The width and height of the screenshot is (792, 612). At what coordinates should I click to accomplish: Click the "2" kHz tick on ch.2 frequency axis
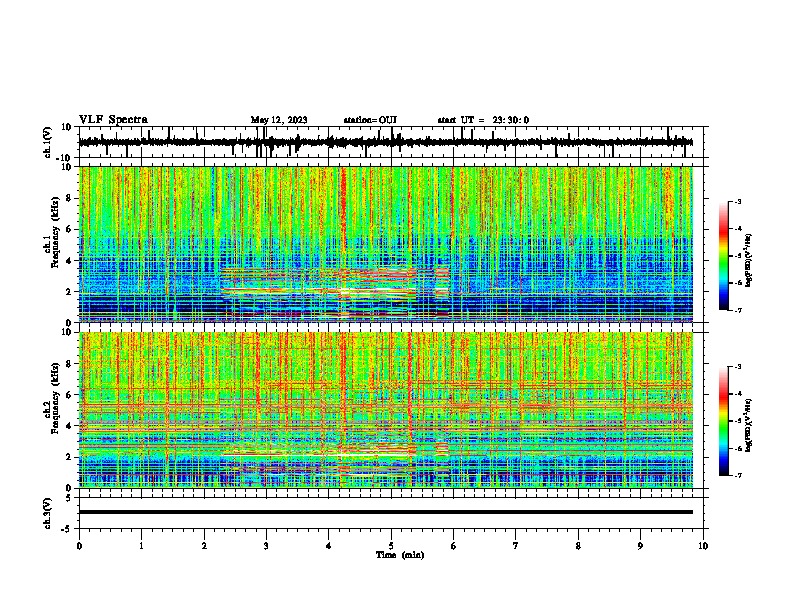tap(69, 457)
